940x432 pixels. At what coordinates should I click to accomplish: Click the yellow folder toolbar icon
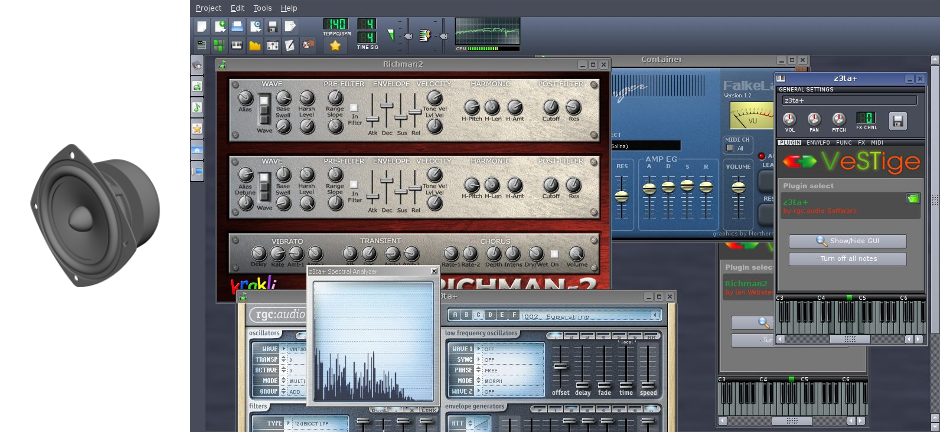click(255, 45)
